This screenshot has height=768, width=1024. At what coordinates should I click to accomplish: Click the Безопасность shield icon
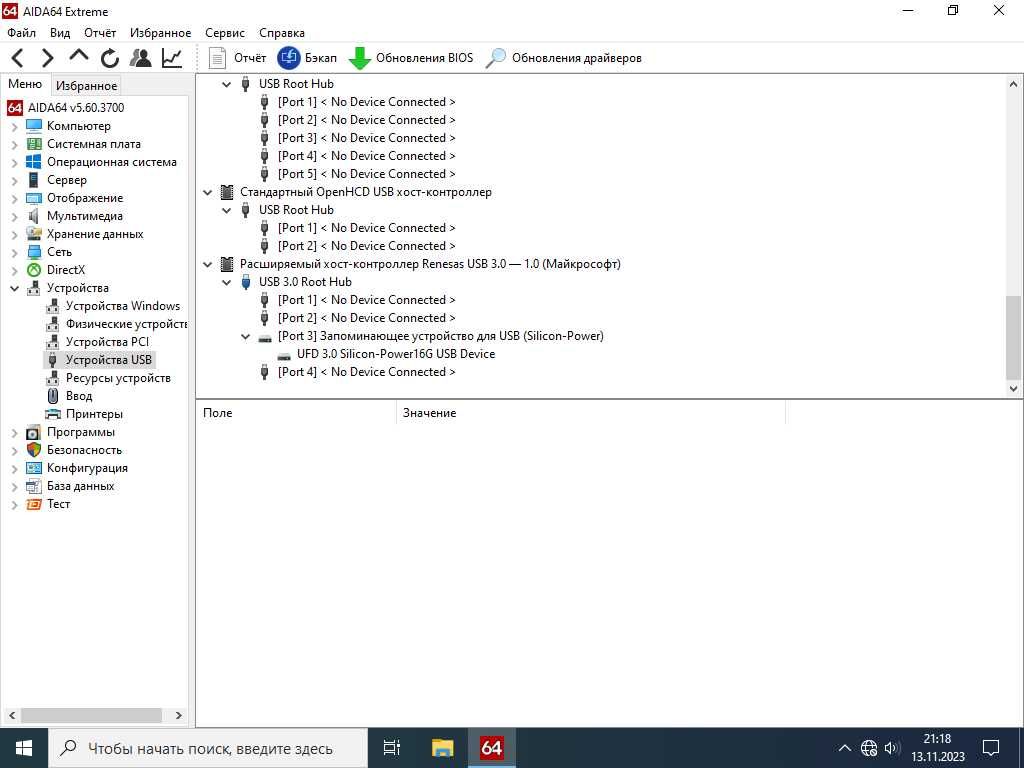[x=34, y=450]
